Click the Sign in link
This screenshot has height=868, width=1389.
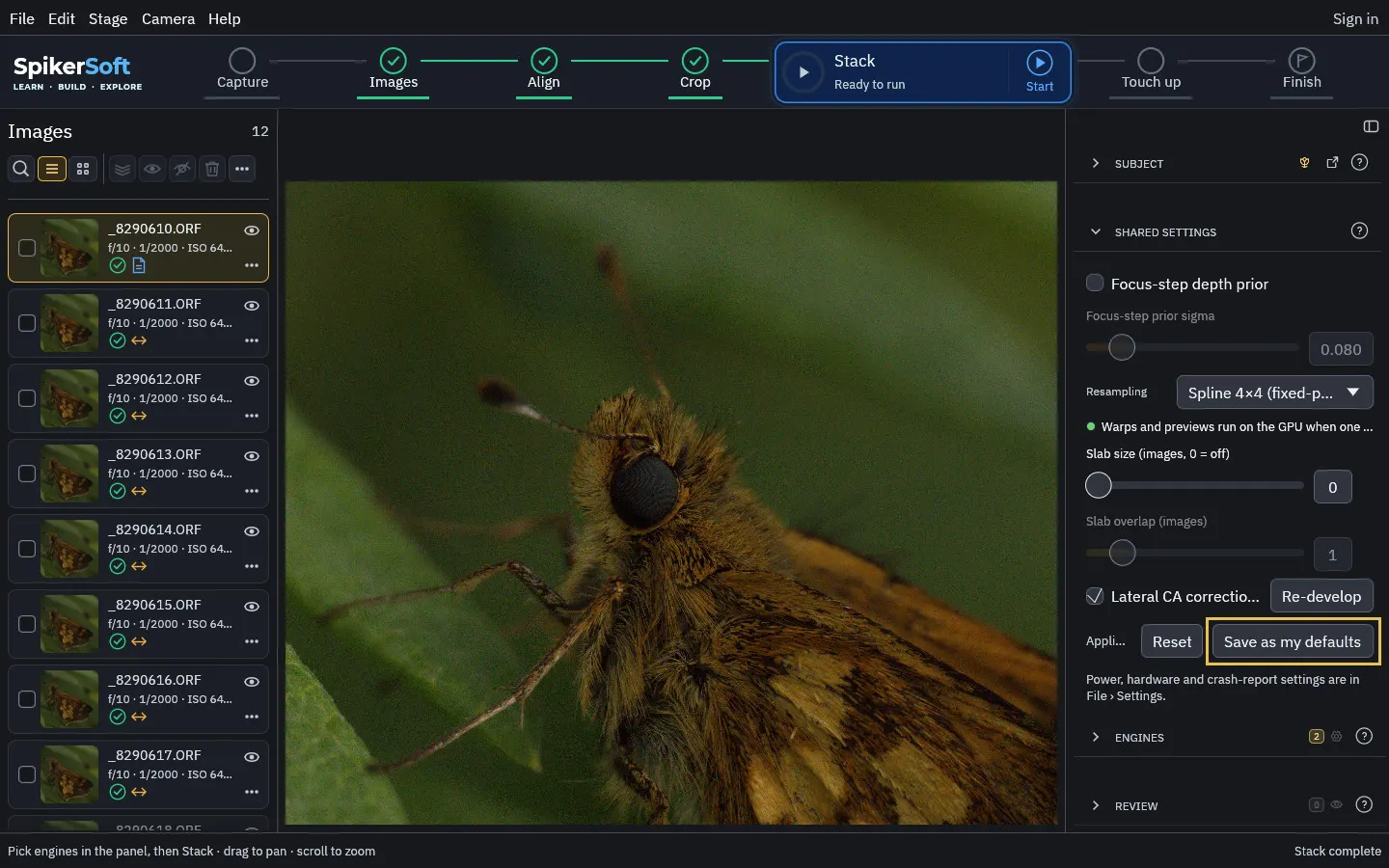tap(1355, 18)
